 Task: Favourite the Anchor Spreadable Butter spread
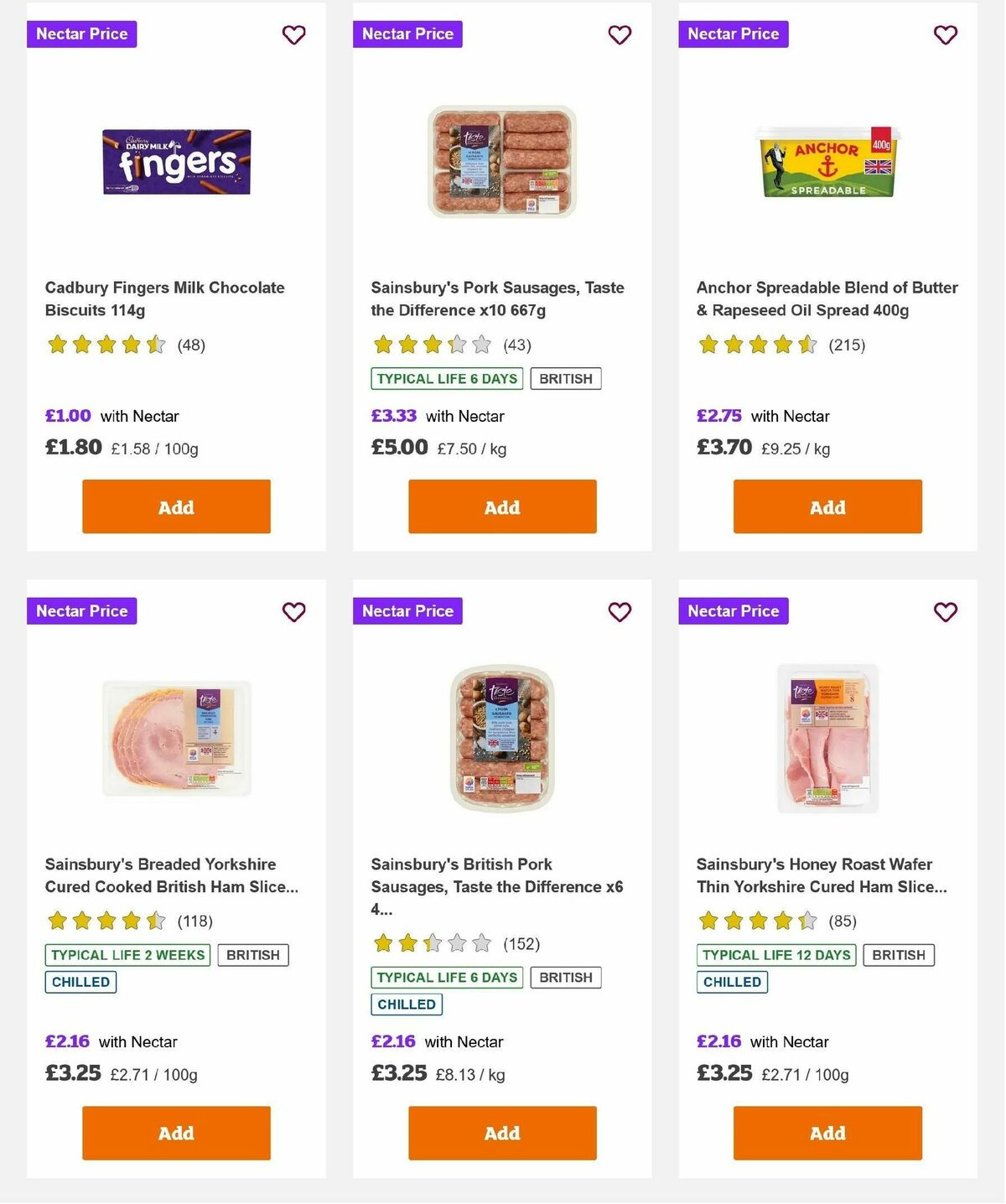[x=945, y=35]
